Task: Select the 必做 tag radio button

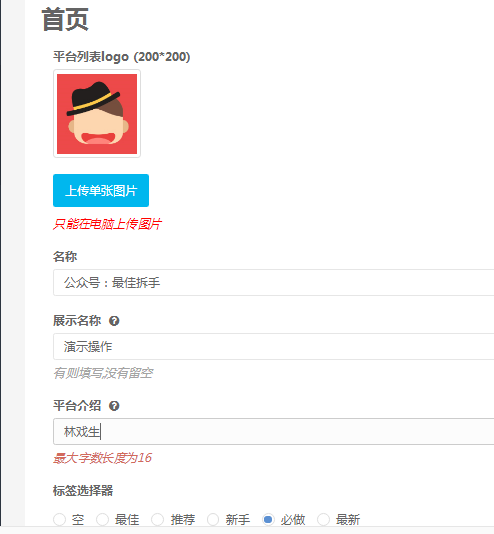Action: point(268,520)
